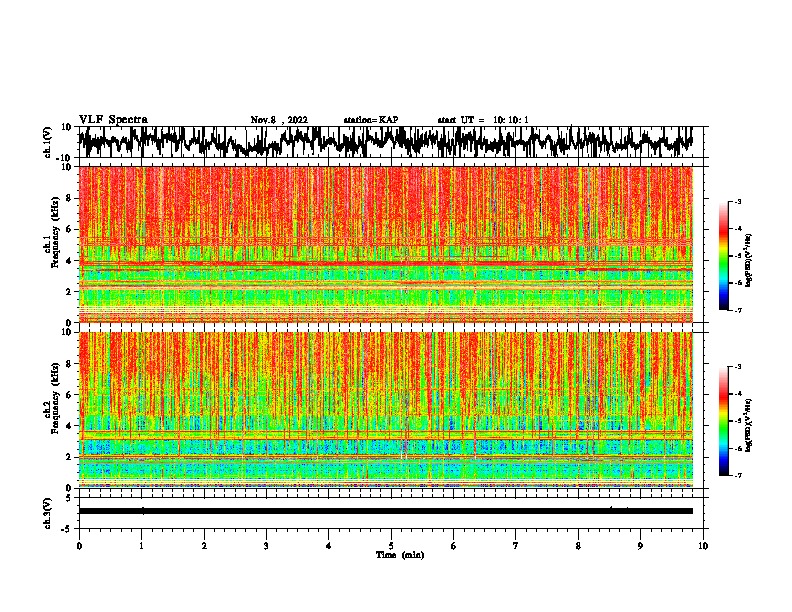Click the time axis tick label "7"
This screenshot has height=612, width=792.
coord(516,546)
